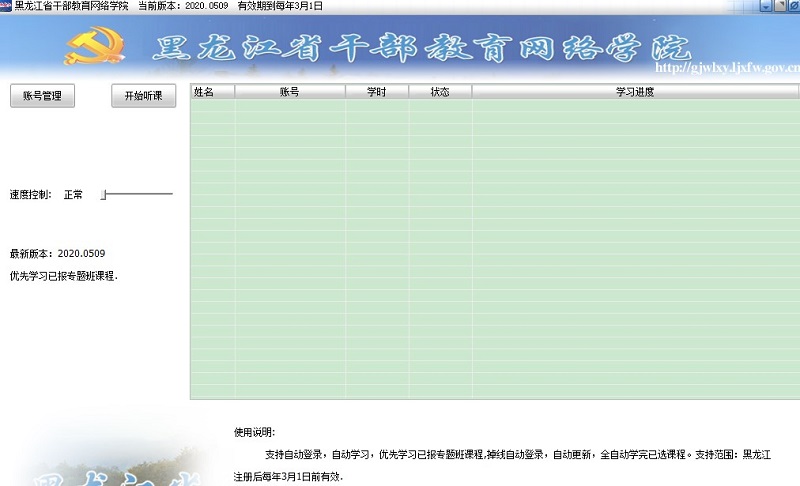Image resolution: width=800 pixels, height=486 pixels.
Task: Click the 账号 column header
Action: pos(290,92)
